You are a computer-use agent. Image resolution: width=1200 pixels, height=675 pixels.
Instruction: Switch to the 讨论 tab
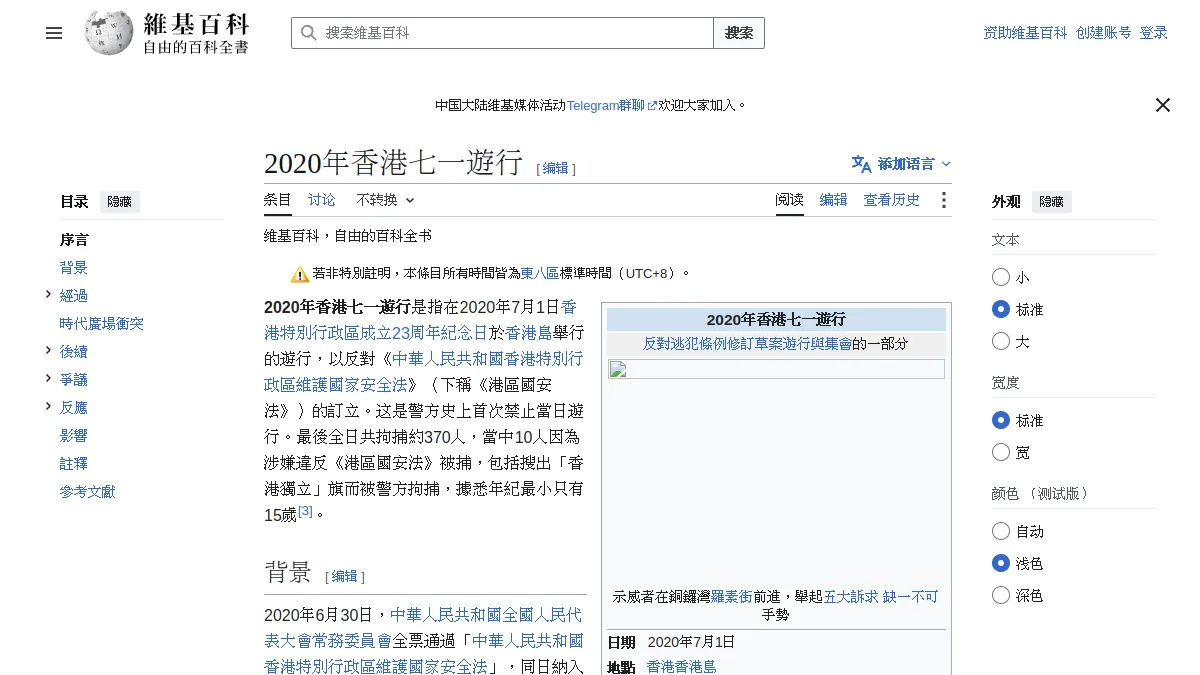coord(322,200)
